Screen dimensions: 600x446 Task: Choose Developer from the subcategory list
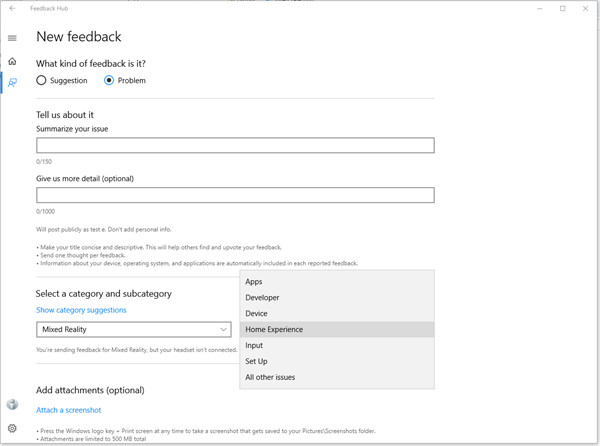tap(262, 298)
